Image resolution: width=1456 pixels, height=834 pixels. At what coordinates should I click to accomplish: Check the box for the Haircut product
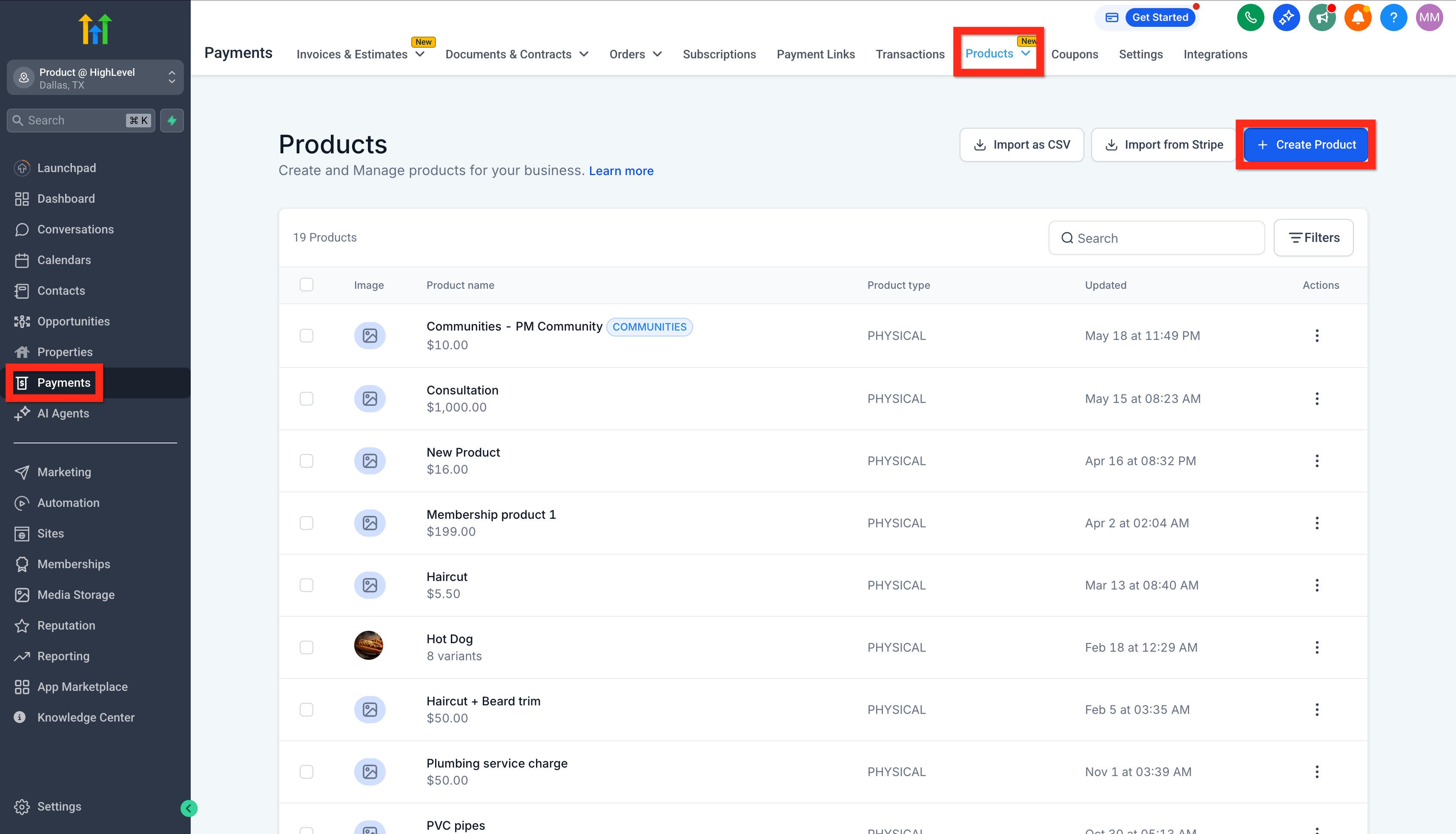[x=306, y=585]
